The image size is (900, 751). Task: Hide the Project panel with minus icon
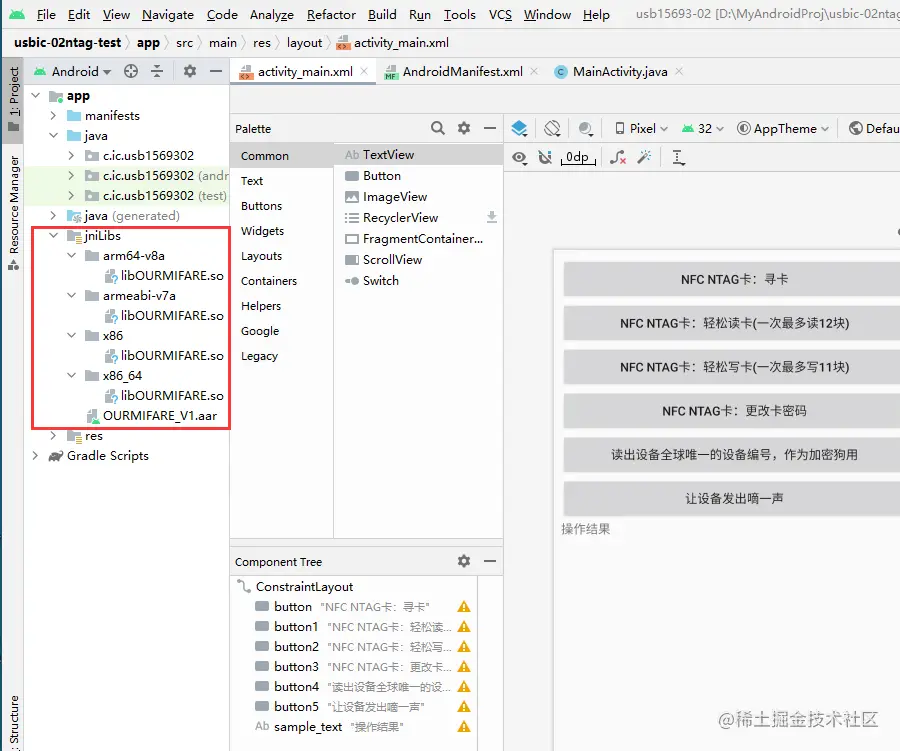216,71
